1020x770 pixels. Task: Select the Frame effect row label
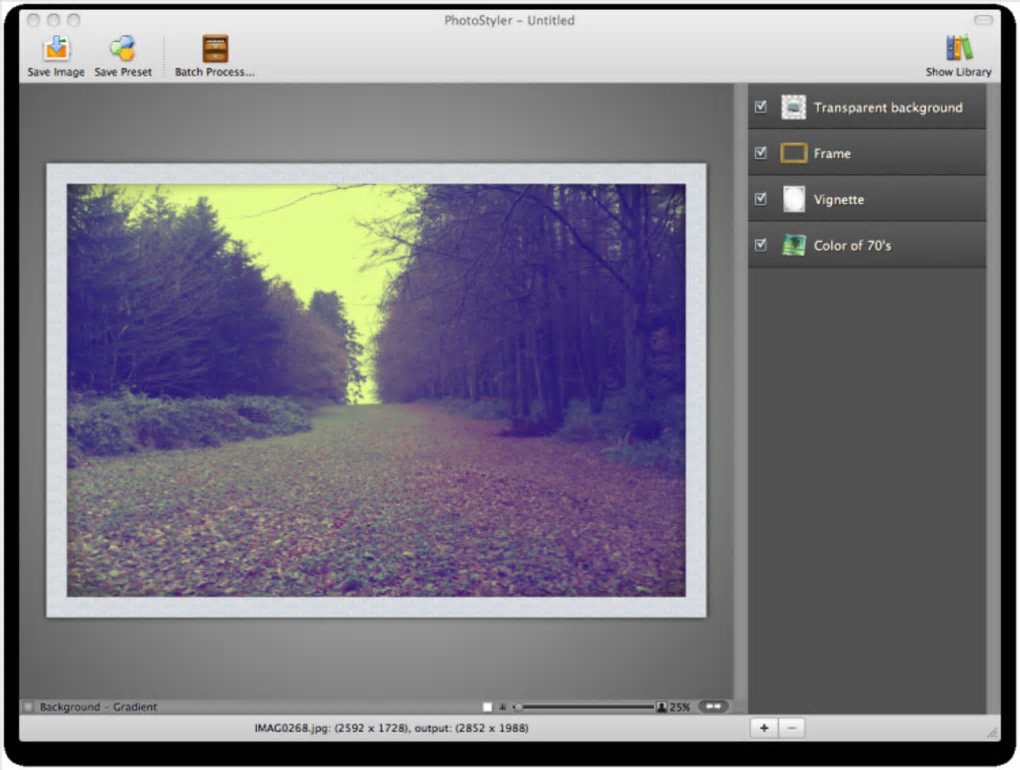click(832, 153)
